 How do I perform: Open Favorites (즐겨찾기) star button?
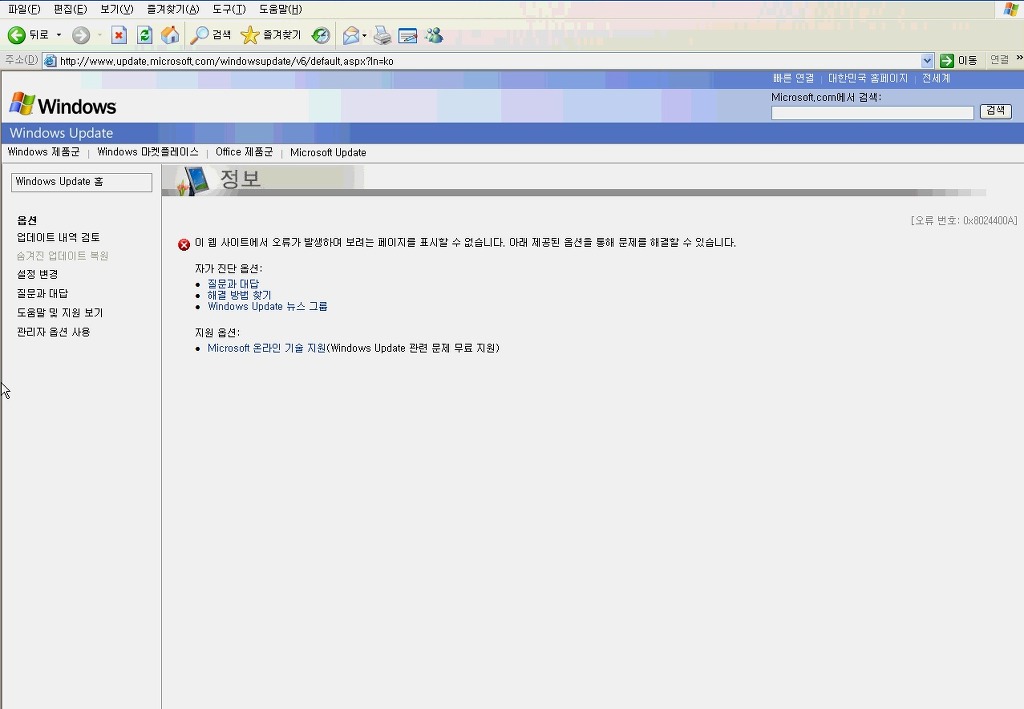(x=270, y=35)
